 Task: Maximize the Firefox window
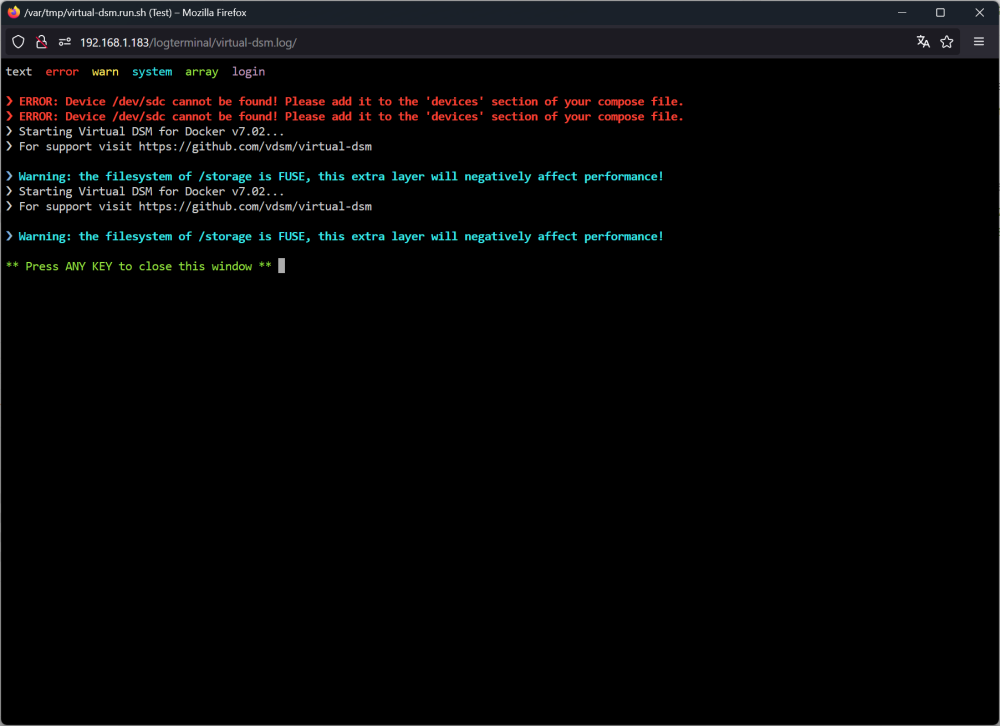click(x=940, y=12)
